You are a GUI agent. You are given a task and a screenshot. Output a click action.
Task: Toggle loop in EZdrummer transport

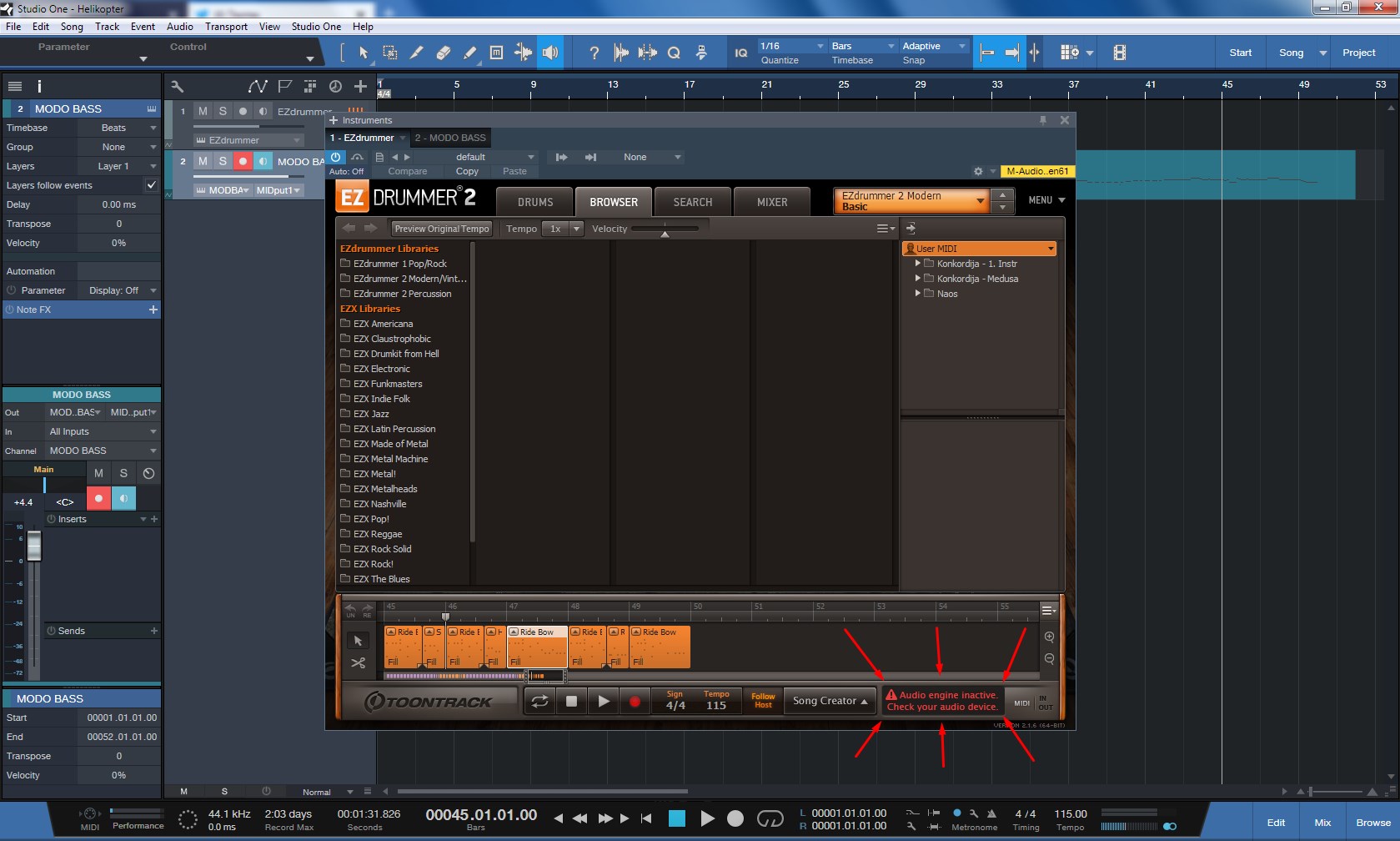[539, 702]
